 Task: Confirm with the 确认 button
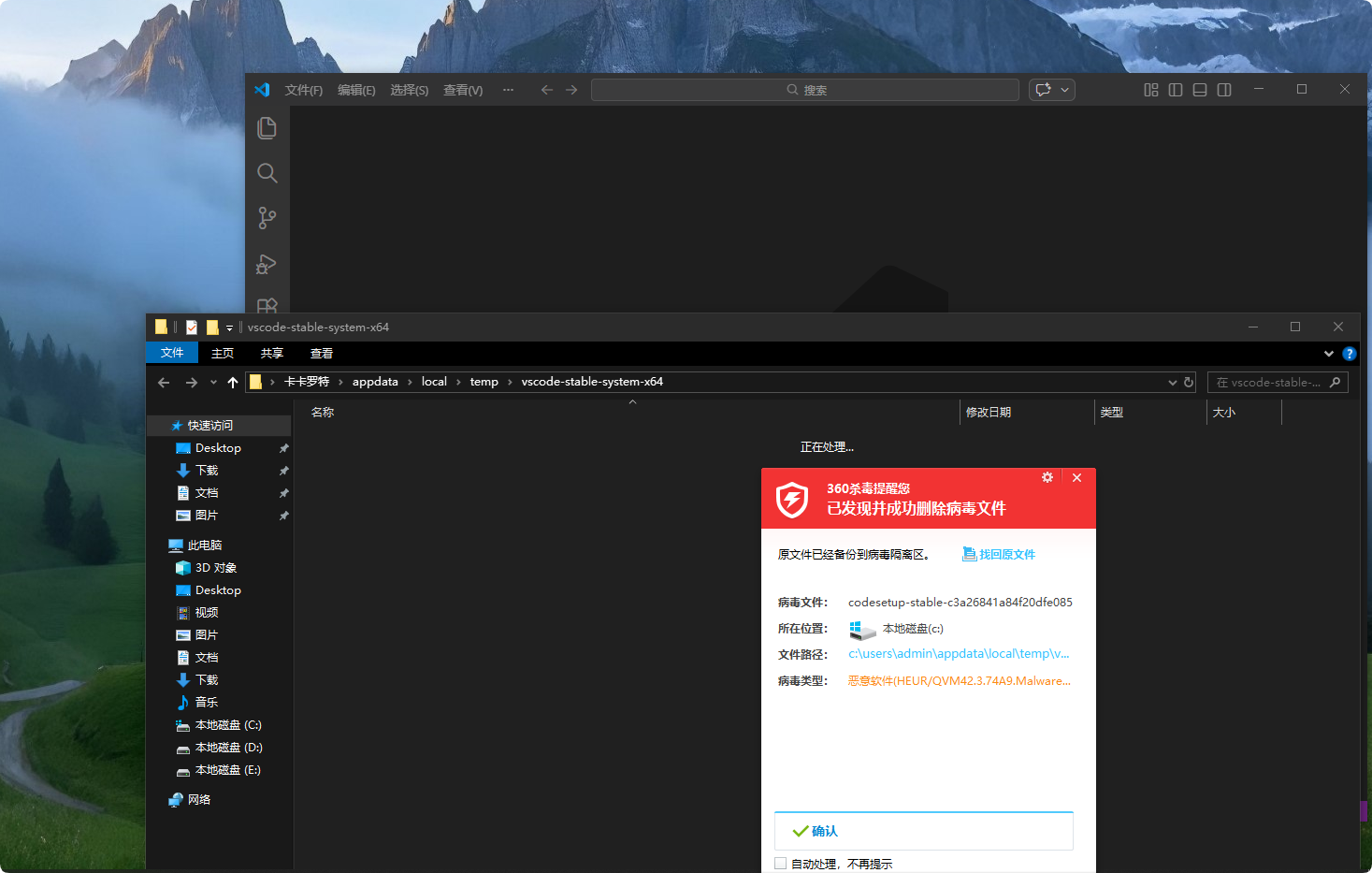point(923,831)
